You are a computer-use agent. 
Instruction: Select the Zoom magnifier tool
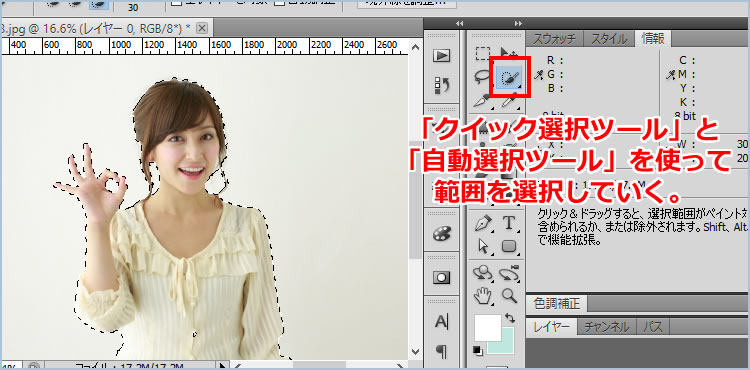(x=509, y=296)
